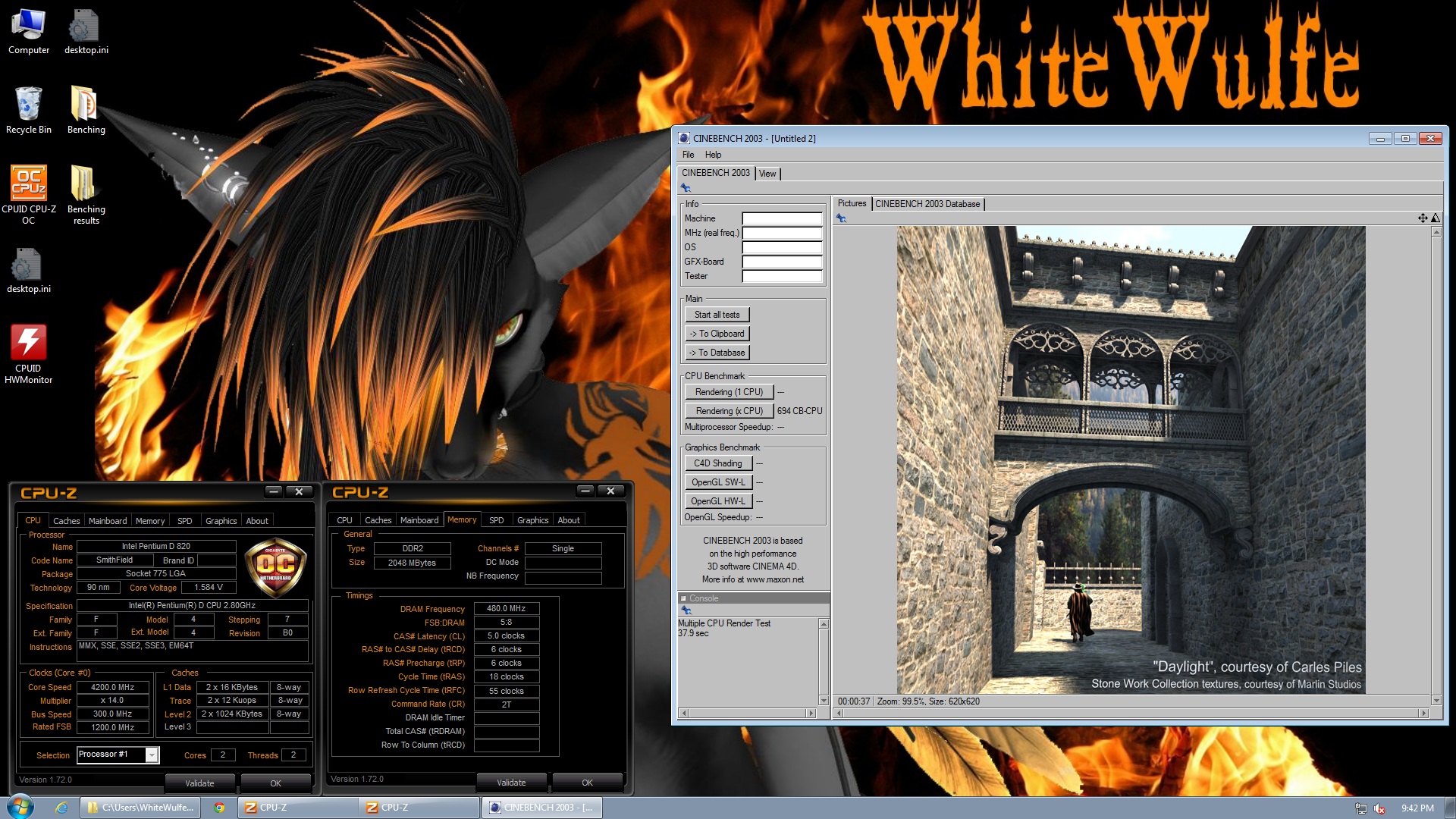Open the File menu in CINEBENCH

pos(688,155)
